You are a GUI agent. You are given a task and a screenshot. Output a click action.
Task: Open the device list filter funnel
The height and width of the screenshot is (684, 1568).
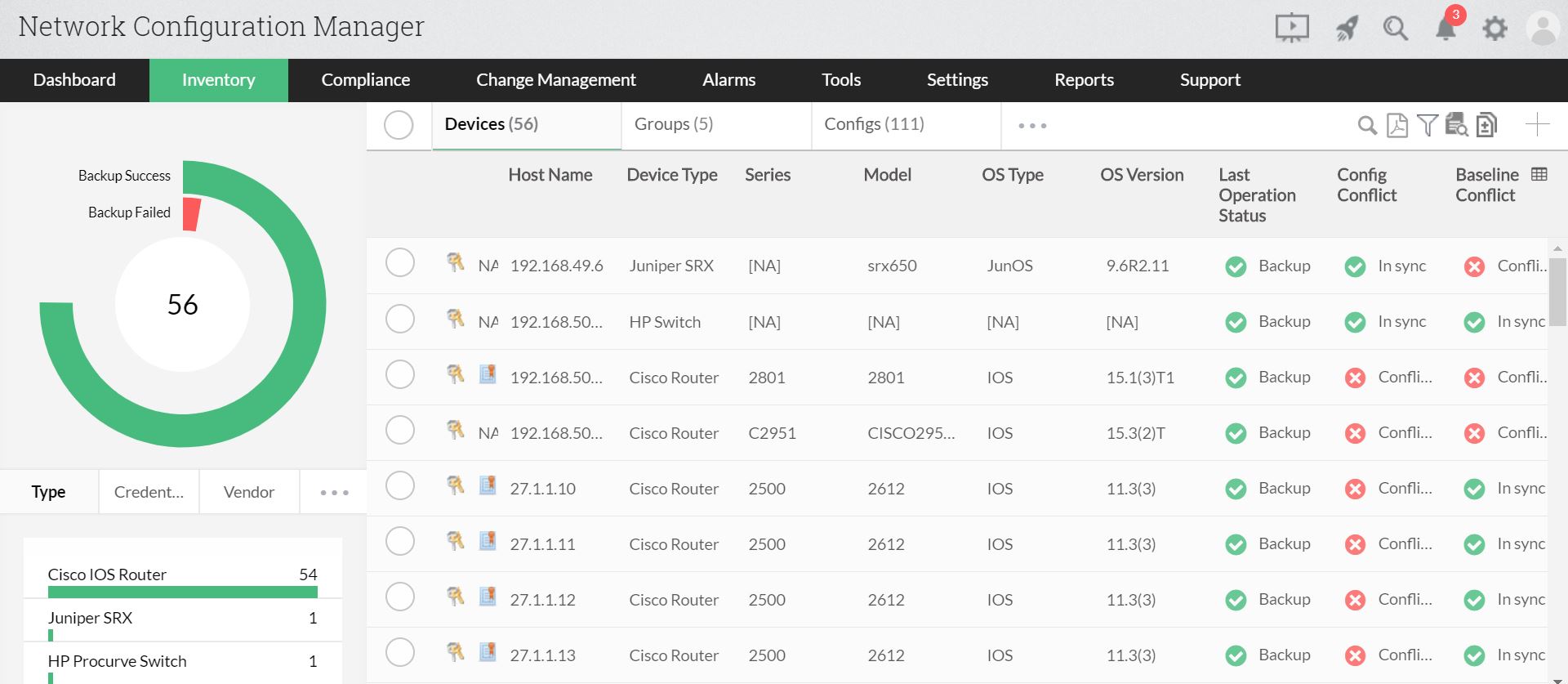click(1427, 125)
